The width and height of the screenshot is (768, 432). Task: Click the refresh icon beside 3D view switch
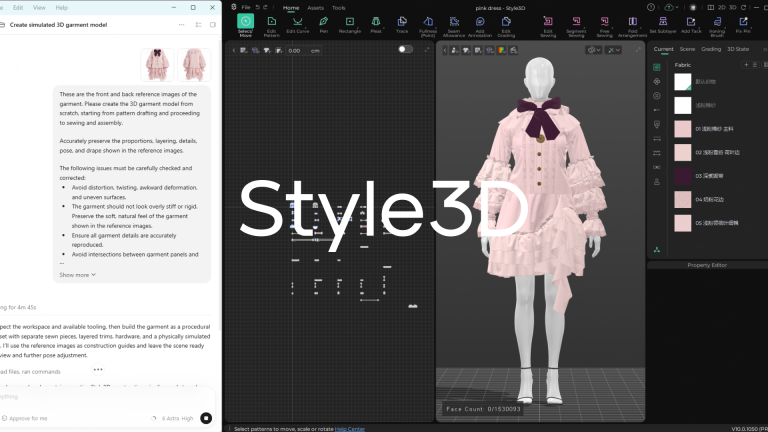(744, 7)
